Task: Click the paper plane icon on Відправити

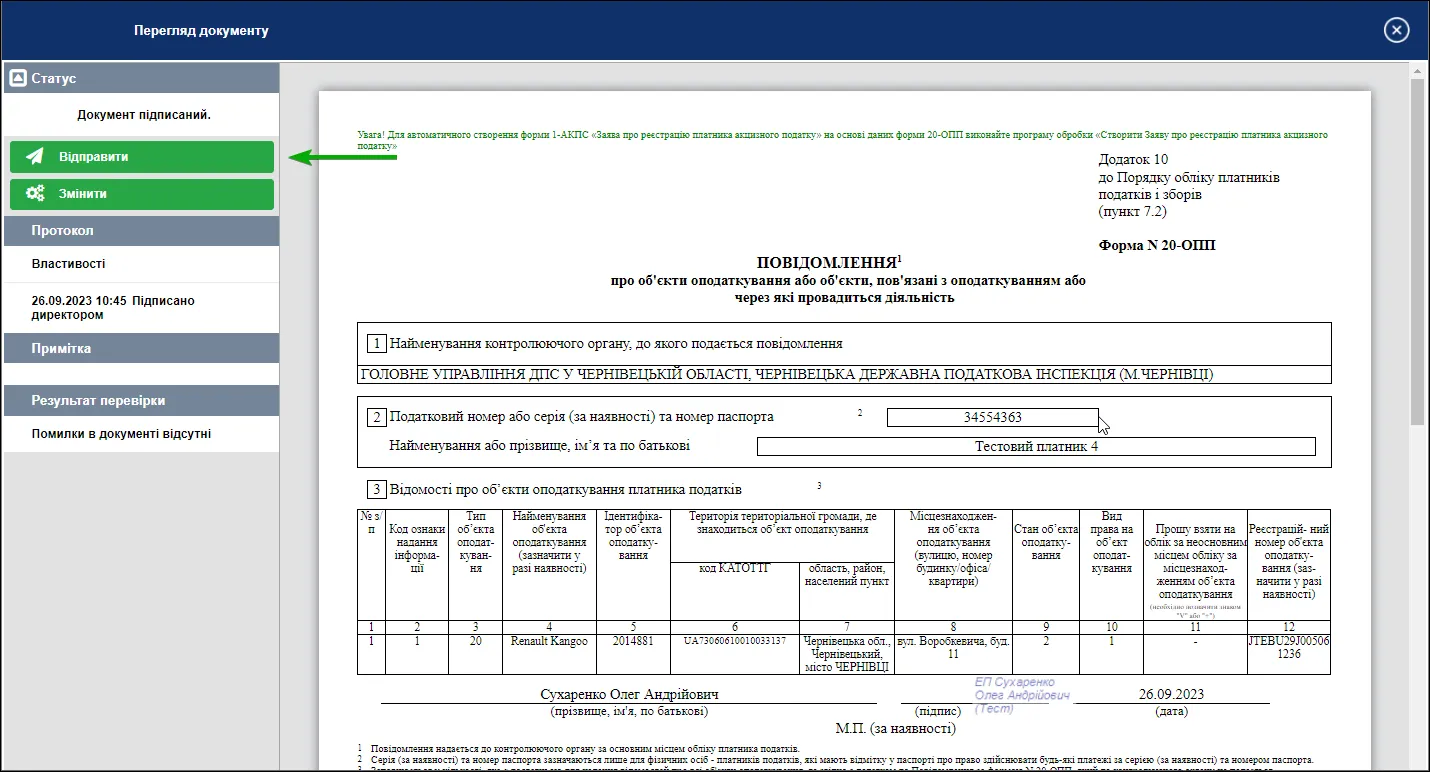Action: click(35, 157)
